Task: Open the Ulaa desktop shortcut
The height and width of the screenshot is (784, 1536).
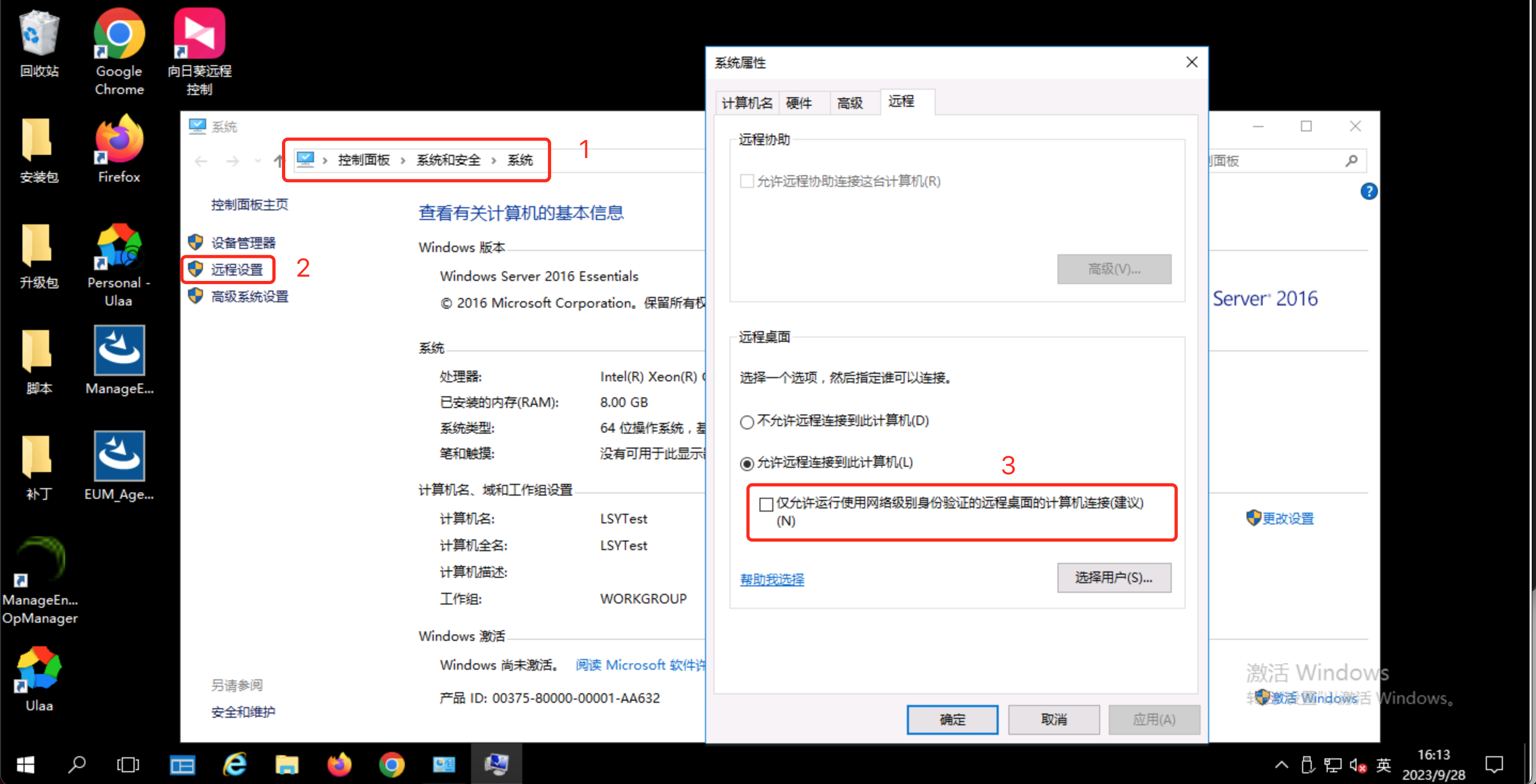Action: tap(39, 680)
